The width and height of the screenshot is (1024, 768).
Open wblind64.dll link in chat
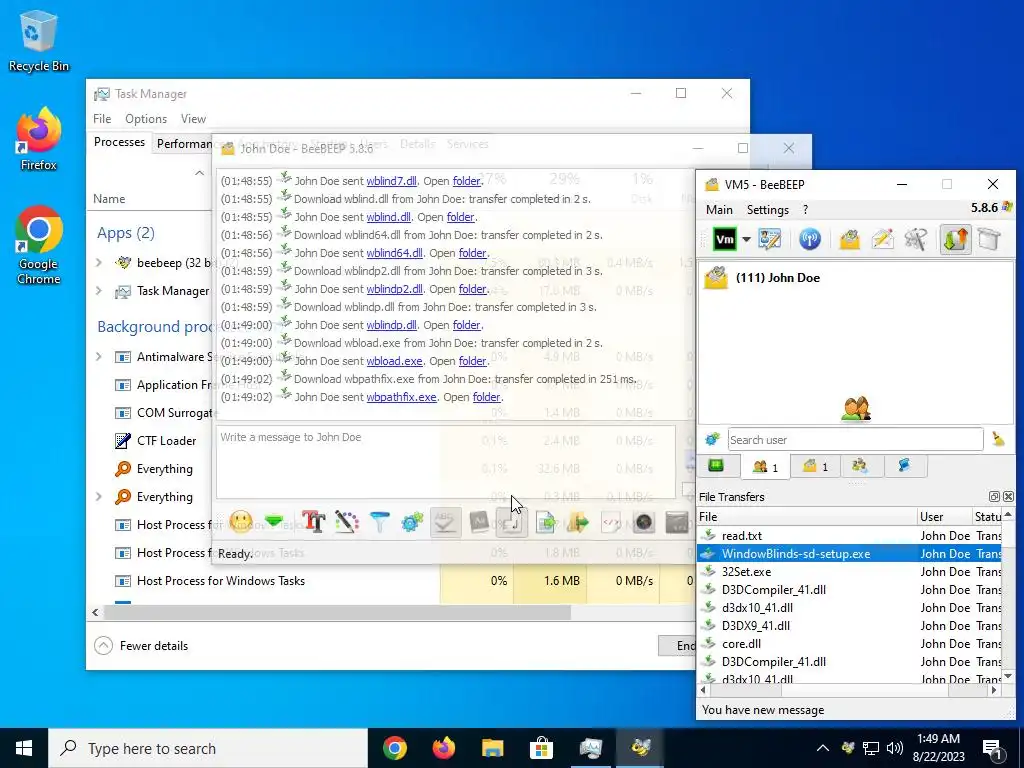pyautogui.click(x=394, y=253)
